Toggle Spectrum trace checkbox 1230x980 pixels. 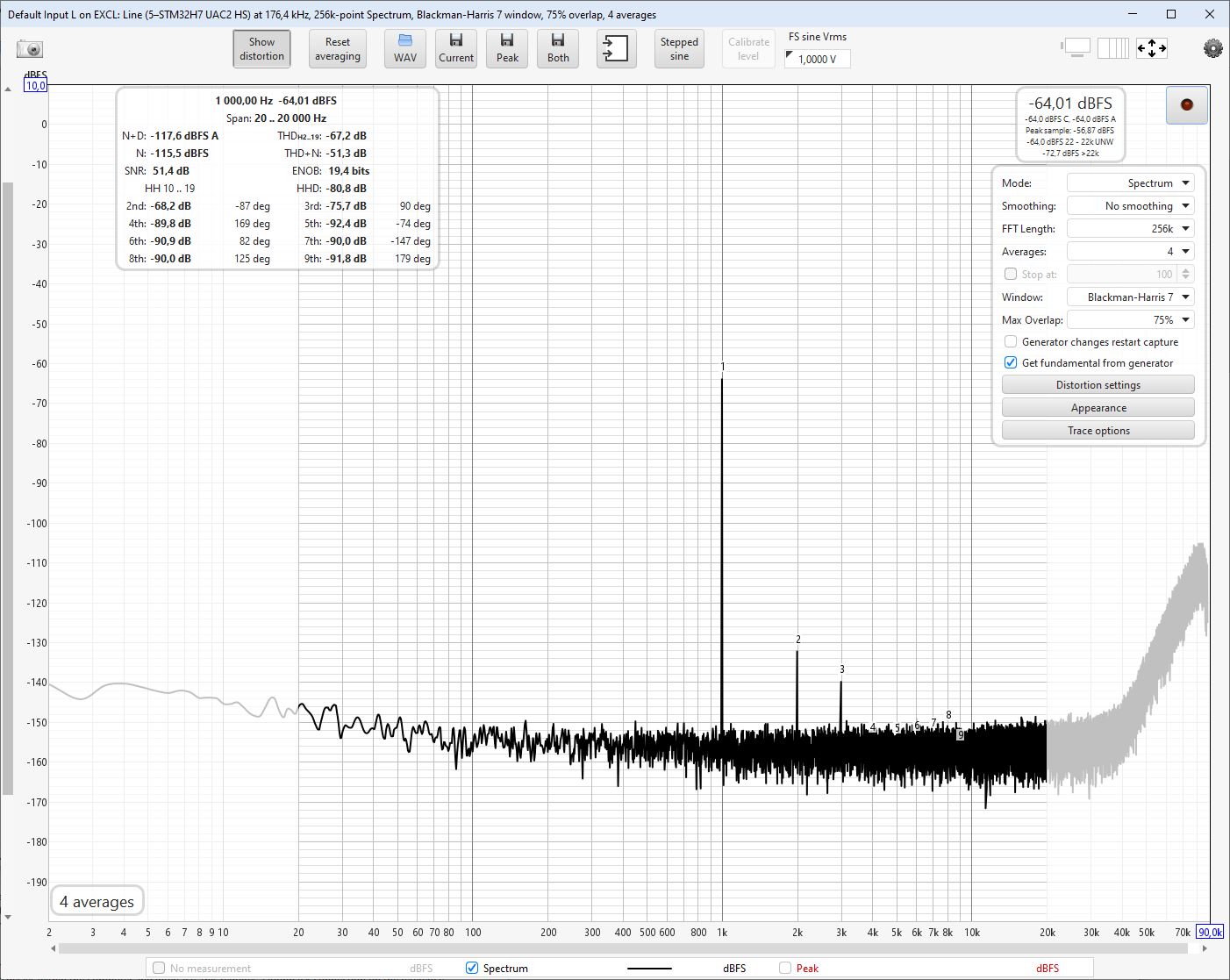[x=472, y=968]
